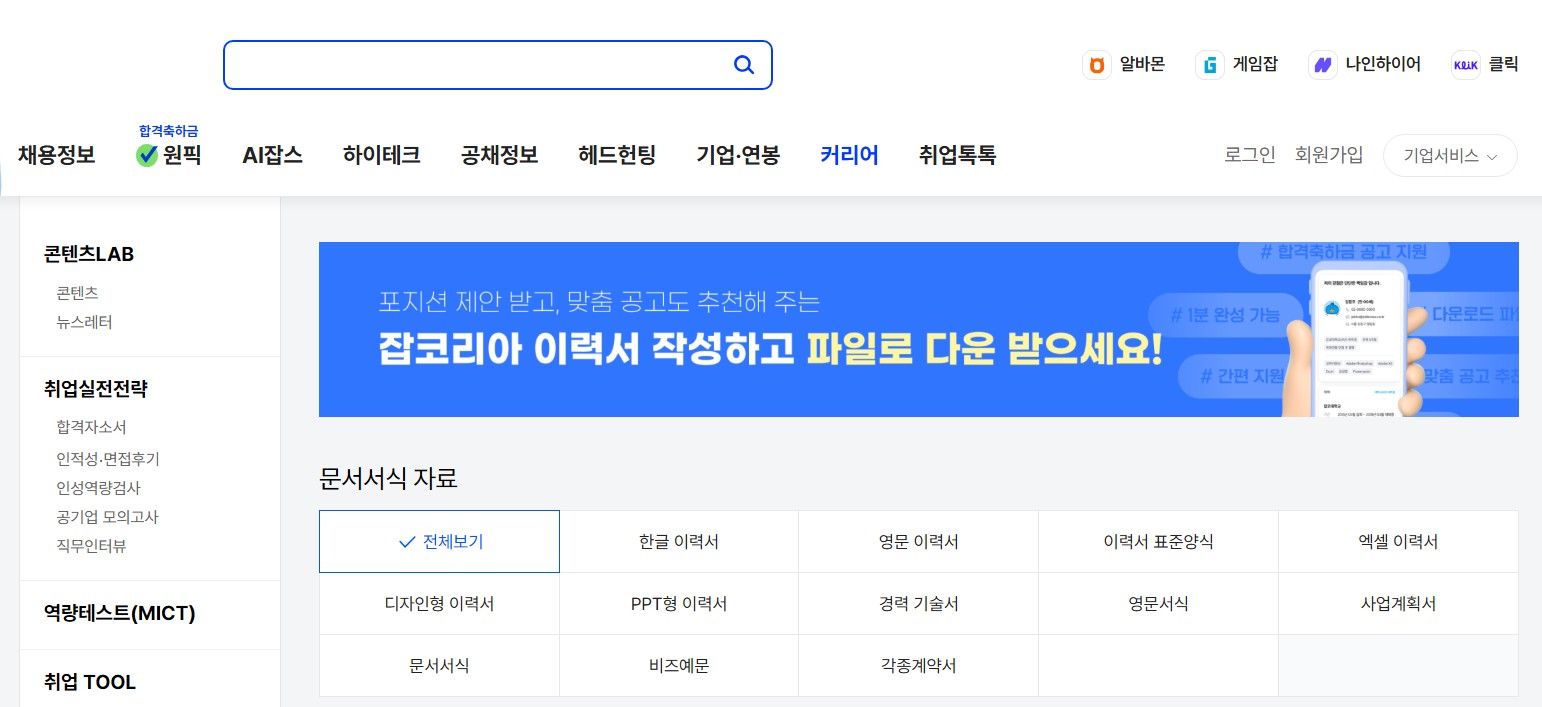Select the 커리어 menu

pyautogui.click(x=849, y=155)
